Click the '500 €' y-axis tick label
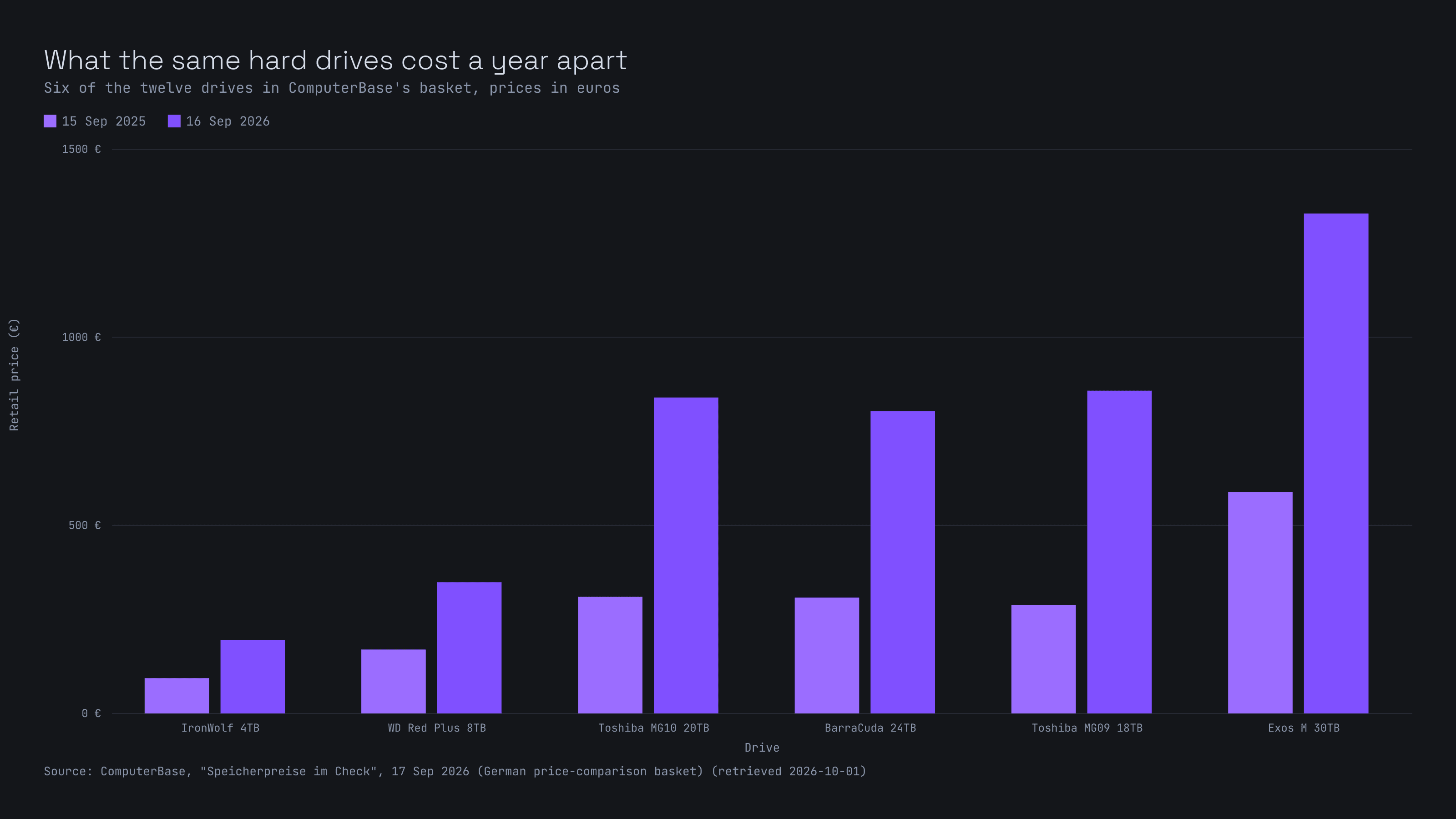This screenshot has width=1456, height=819. click(85, 526)
